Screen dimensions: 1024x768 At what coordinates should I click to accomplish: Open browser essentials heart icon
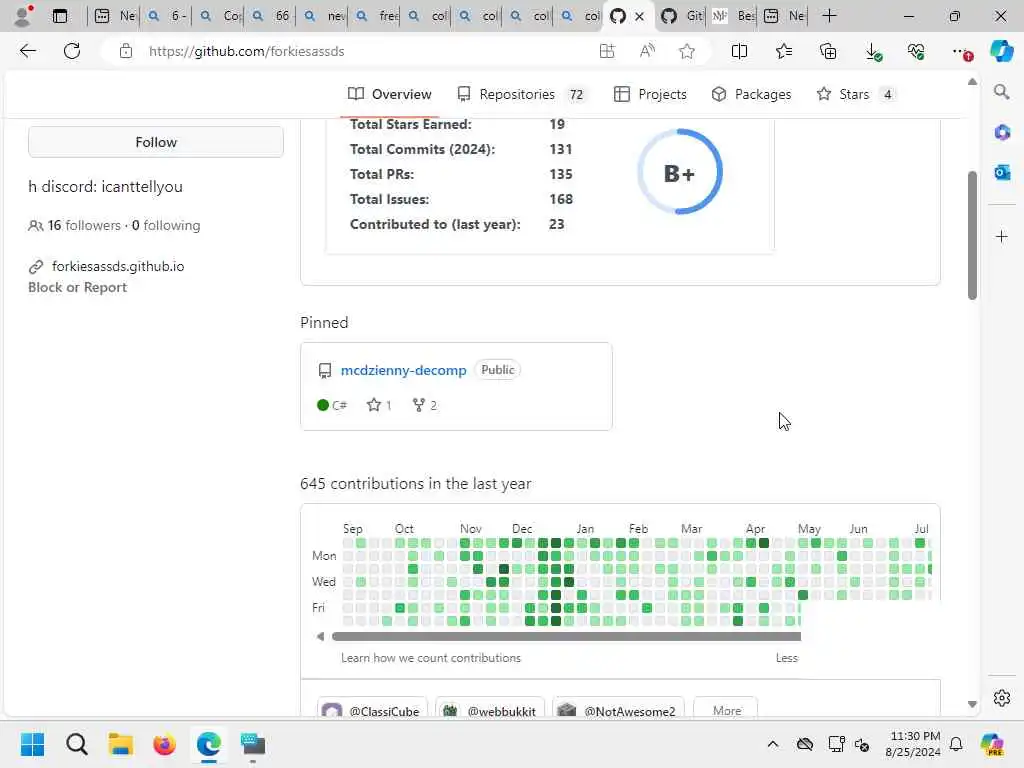(916, 51)
